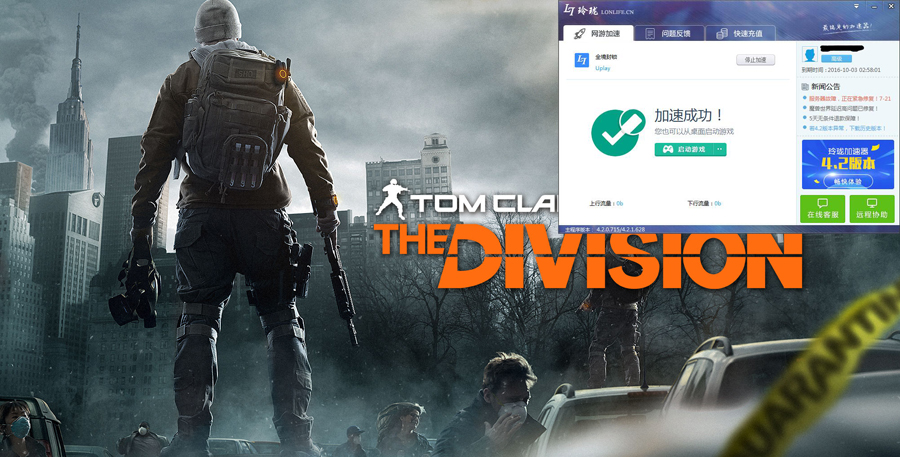Viewport: 900px width, 457px height.
Task: Open the 在线客服 online support chat
Action: (823, 208)
